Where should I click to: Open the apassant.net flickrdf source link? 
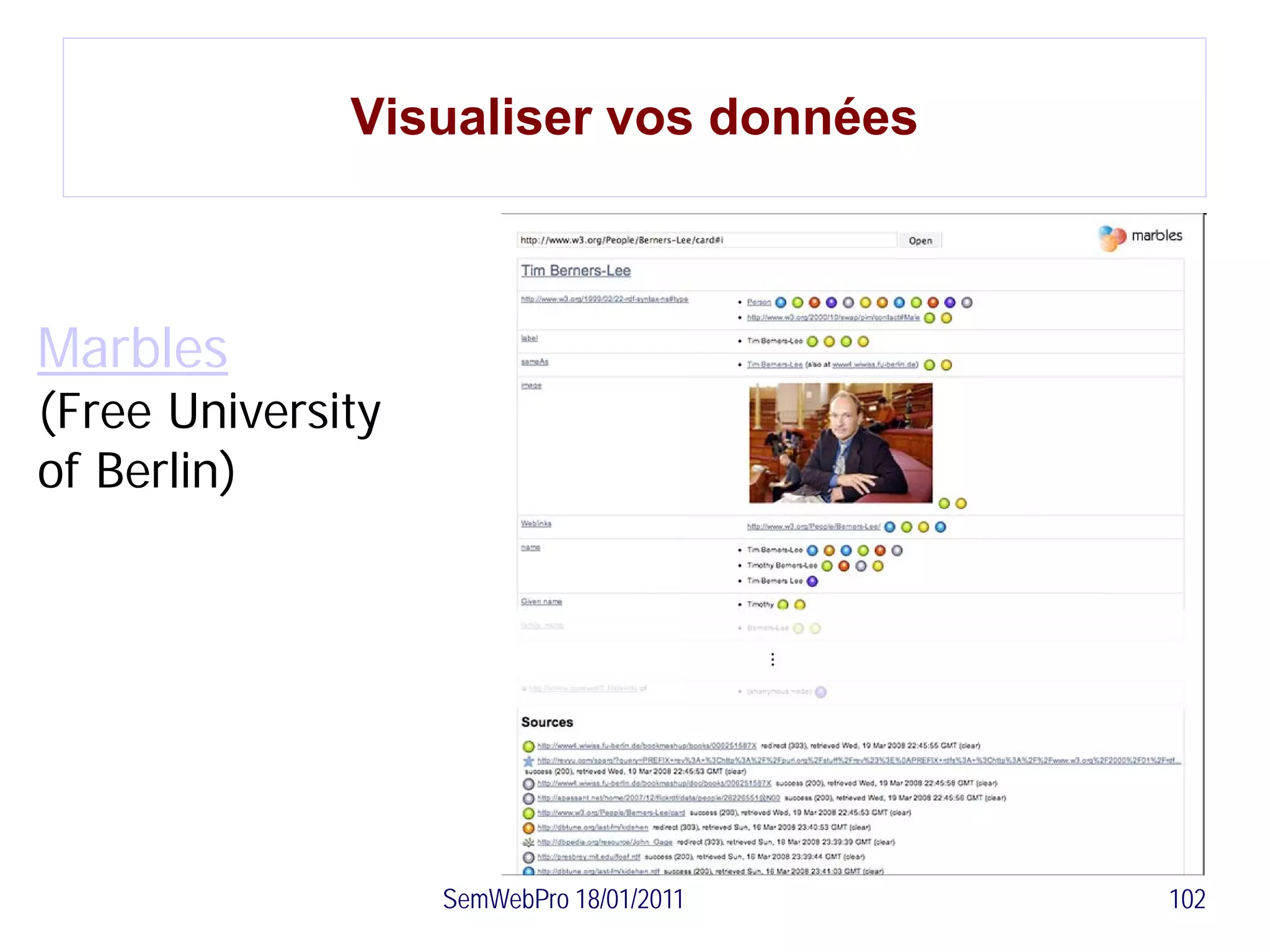(659, 798)
